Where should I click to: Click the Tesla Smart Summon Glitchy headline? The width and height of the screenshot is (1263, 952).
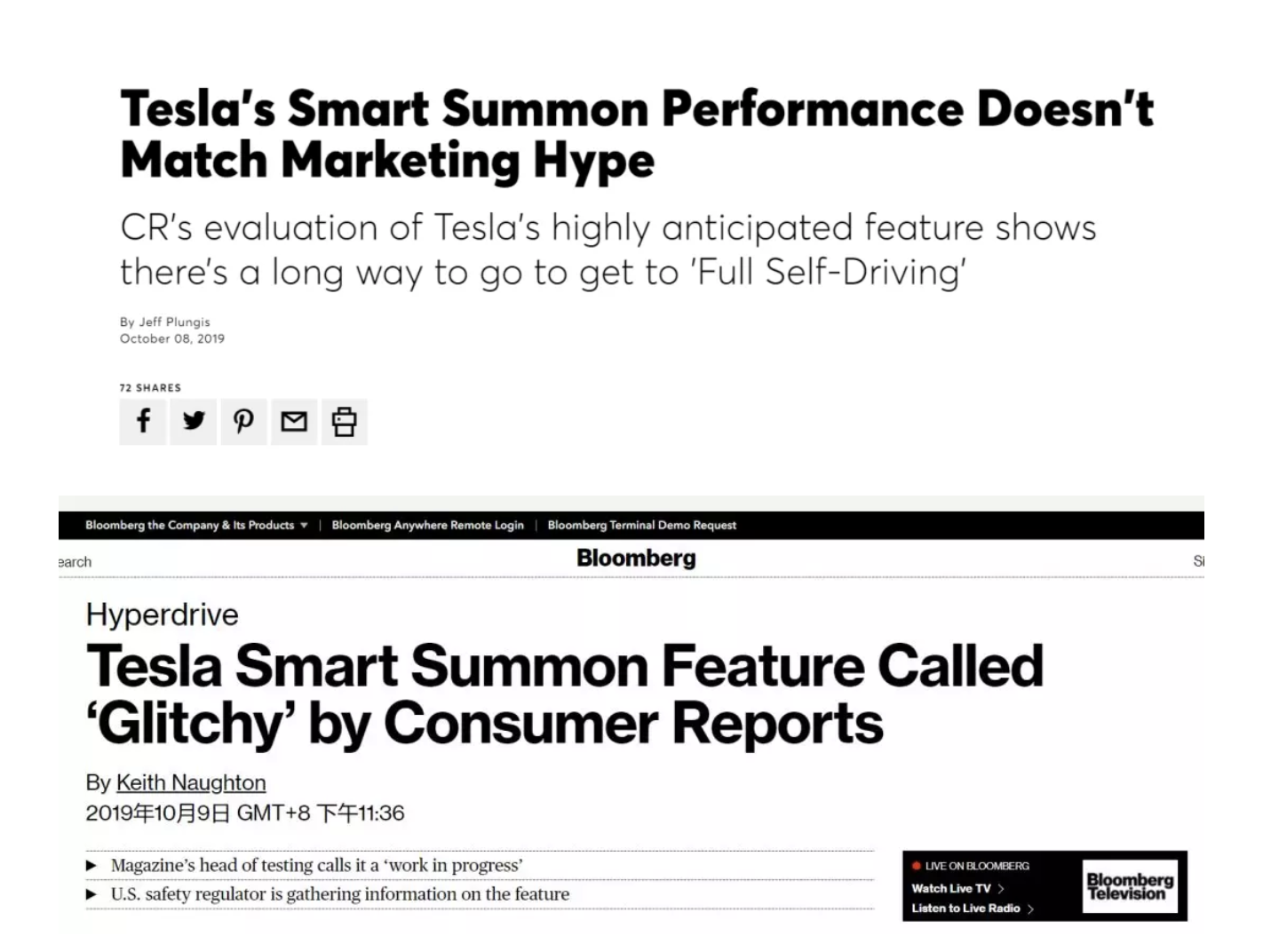[564, 694]
